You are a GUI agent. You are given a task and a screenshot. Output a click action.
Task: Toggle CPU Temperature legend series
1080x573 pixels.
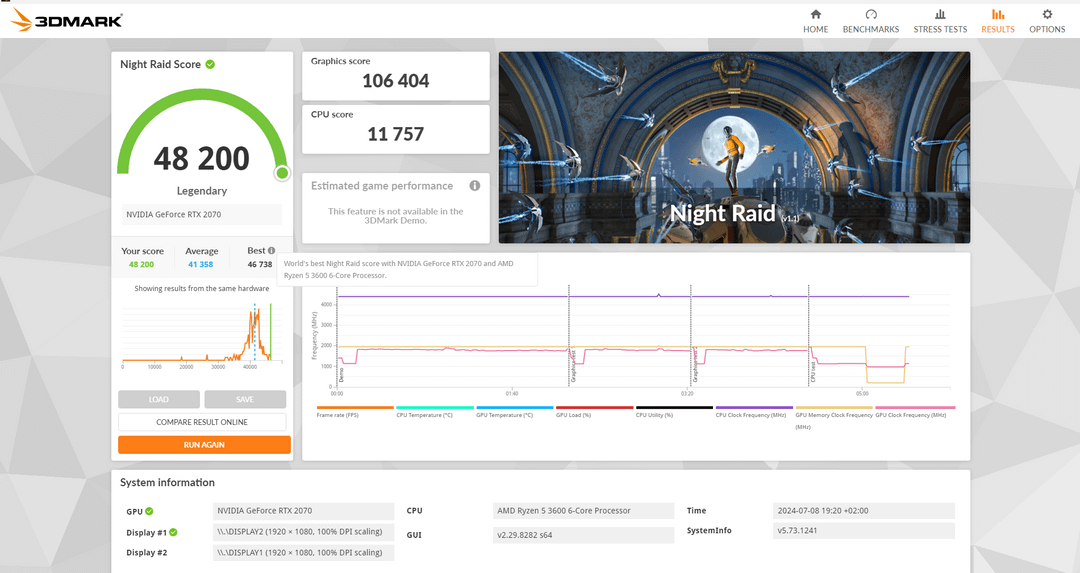point(435,412)
